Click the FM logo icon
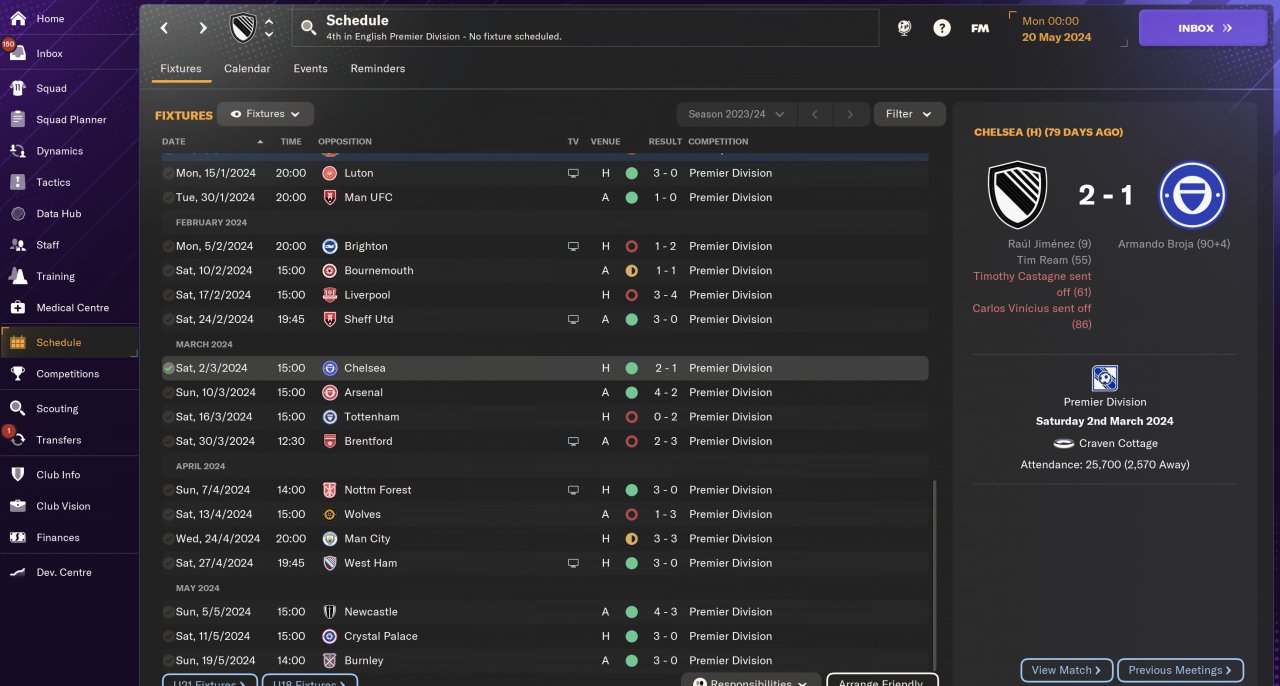The height and width of the screenshot is (686, 1280). pyautogui.click(x=980, y=28)
